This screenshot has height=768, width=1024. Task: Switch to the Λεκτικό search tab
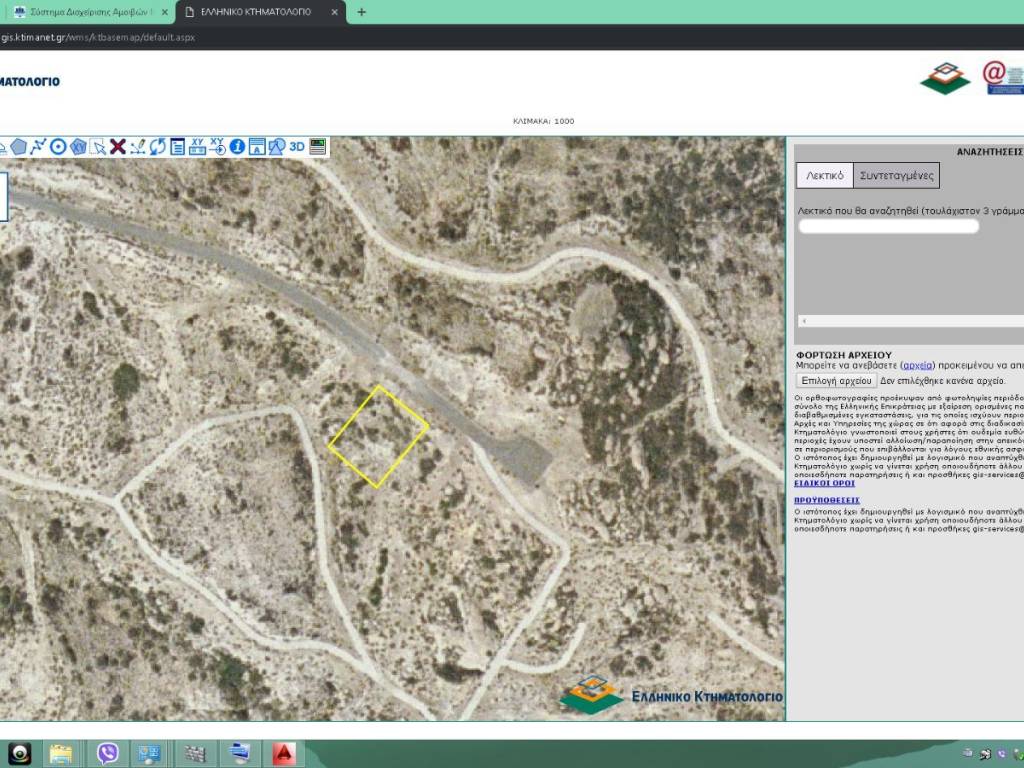(824, 176)
